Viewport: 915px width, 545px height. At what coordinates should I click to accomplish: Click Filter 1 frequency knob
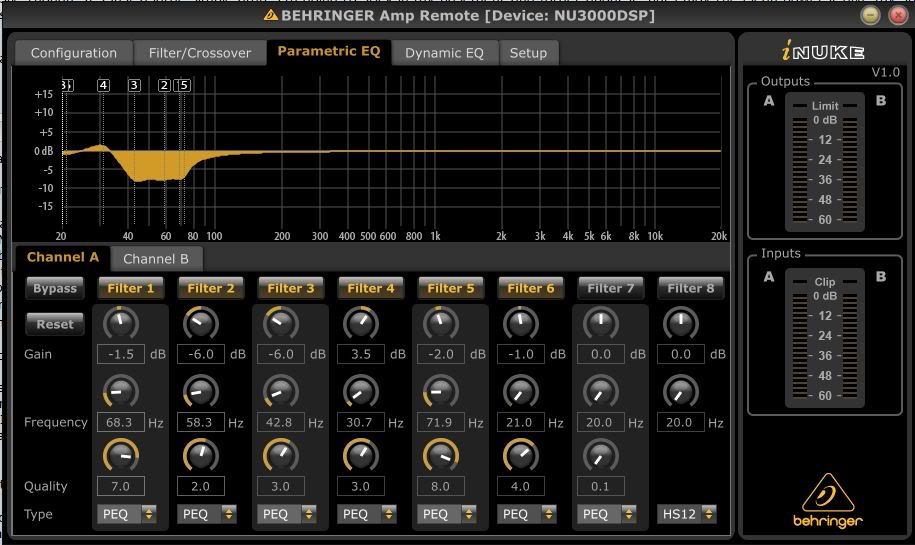[121, 392]
